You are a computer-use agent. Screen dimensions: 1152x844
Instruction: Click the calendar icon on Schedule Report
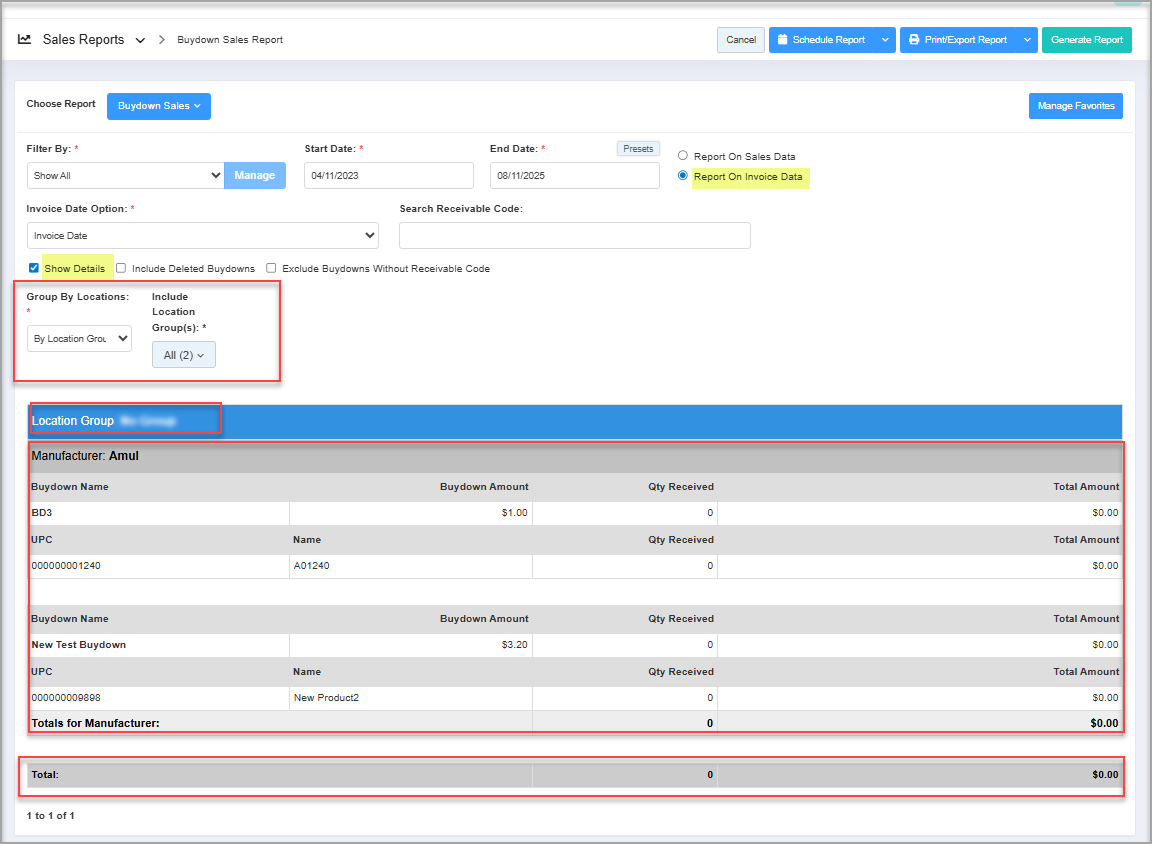(x=782, y=40)
